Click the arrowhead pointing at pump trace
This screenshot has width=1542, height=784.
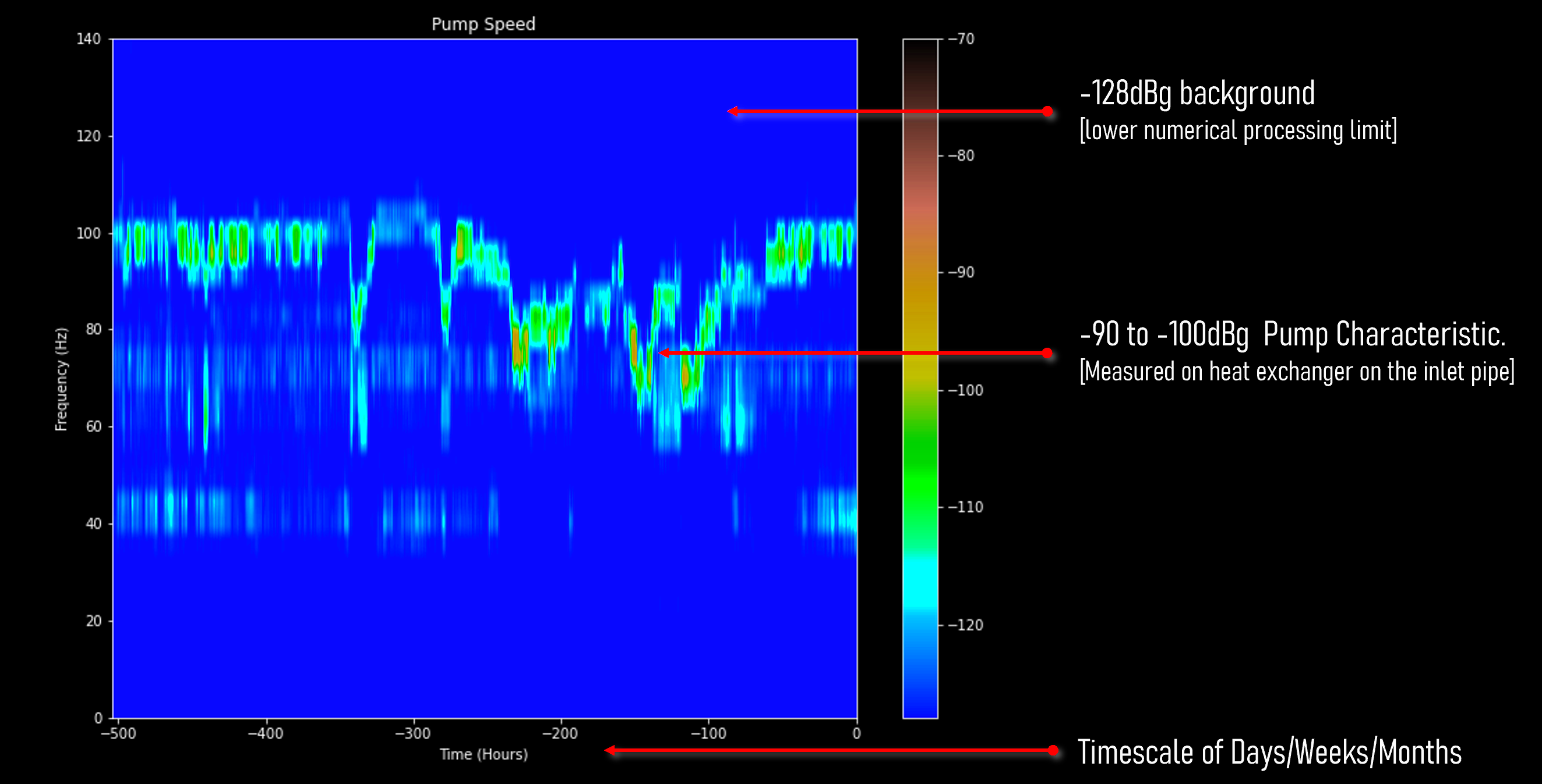tap(664, 353)
